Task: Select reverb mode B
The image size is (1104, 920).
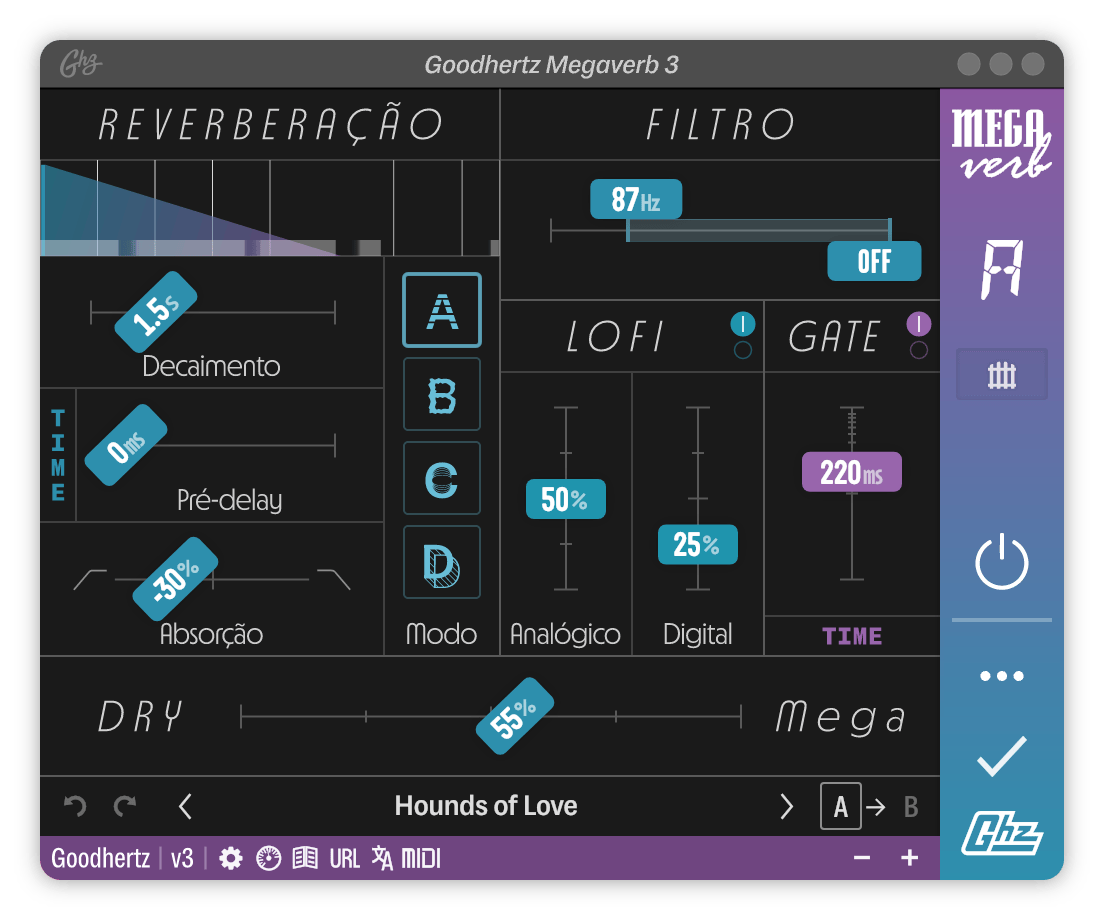Action: tap(441, 393)
